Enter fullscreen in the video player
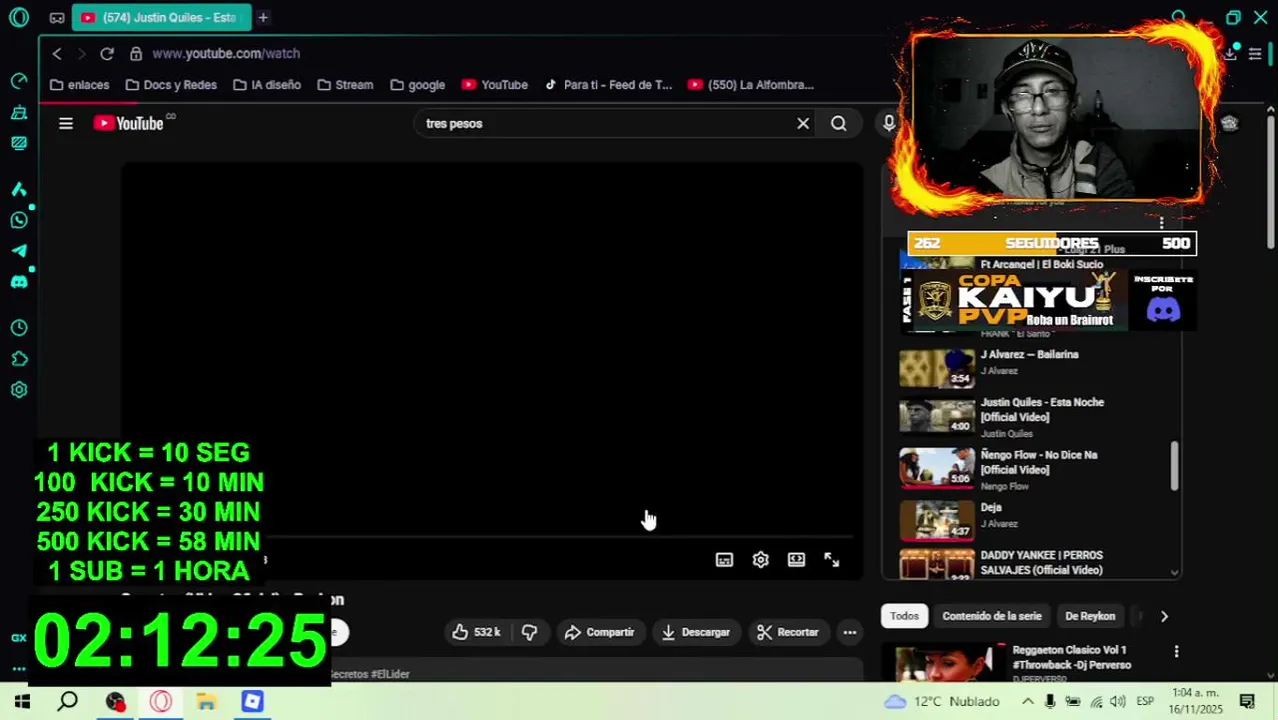The height and width of the screenshot is (720, 1278). 832,560
